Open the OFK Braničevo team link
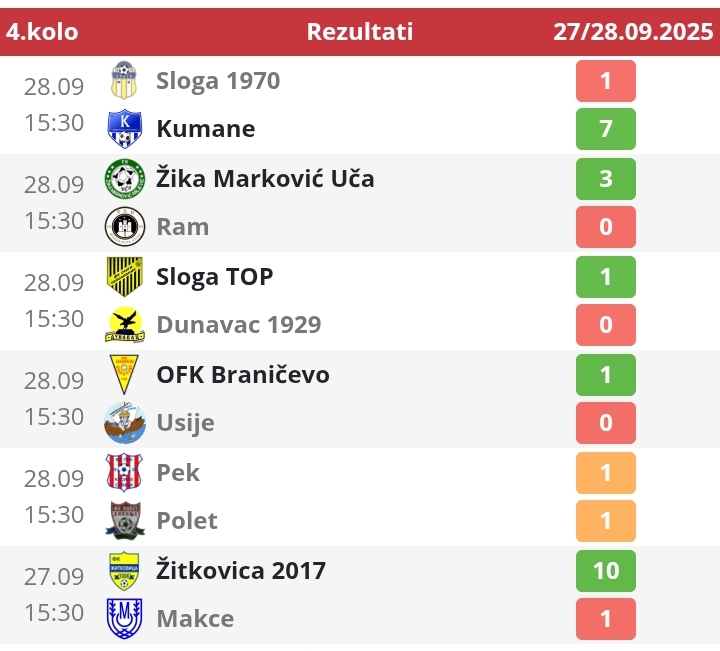Screen dimensions: 720x651 (243, 375)
